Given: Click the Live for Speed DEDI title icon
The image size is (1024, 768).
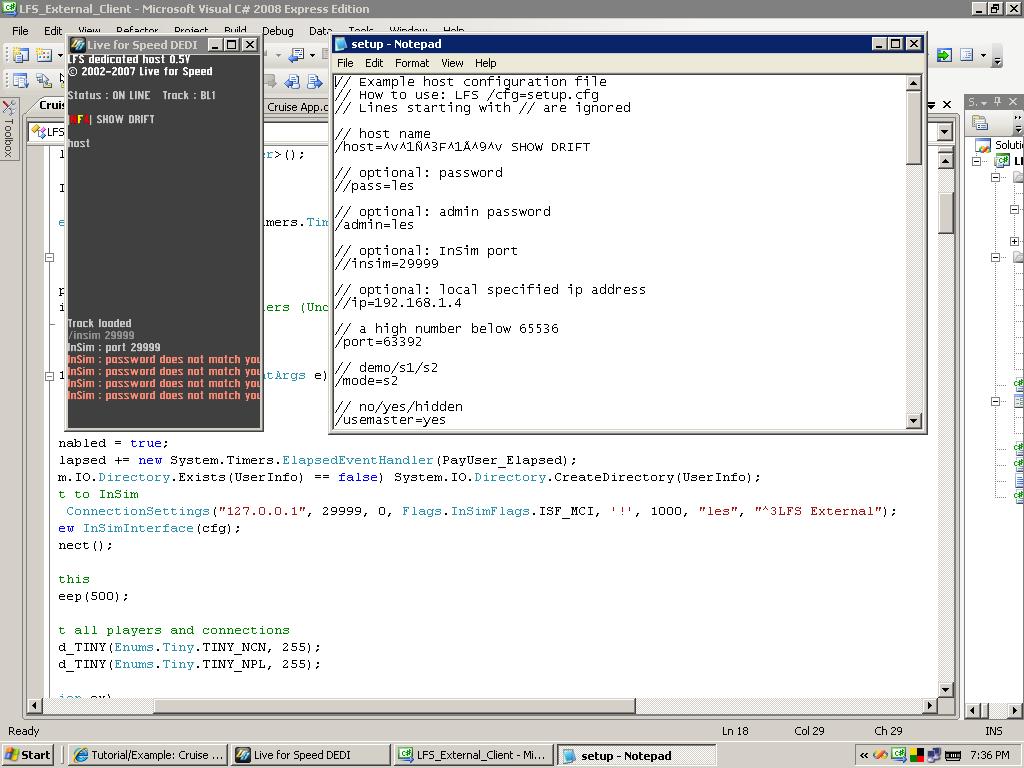Looking at the screenshot, I should (x=78, y=45).
